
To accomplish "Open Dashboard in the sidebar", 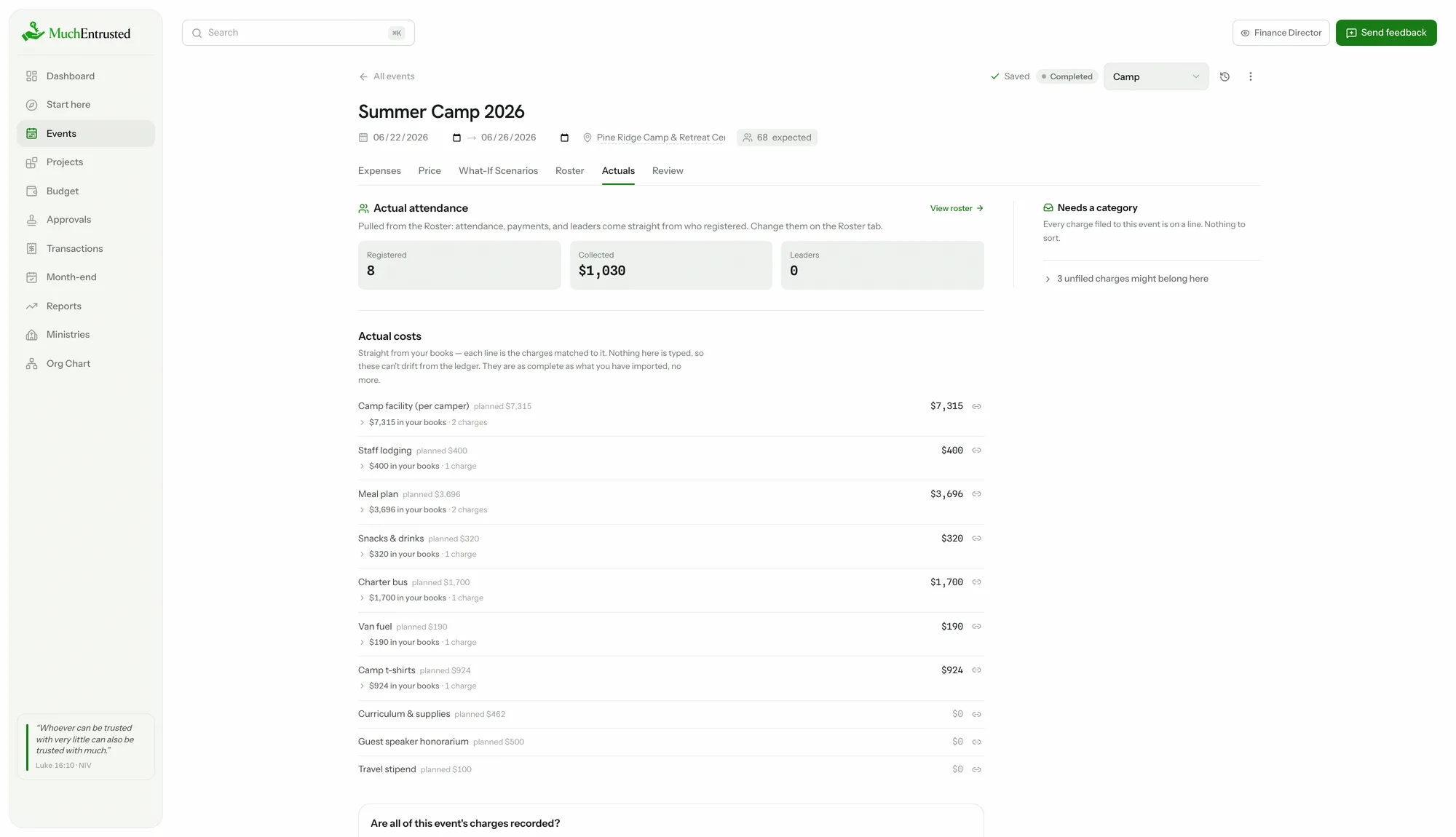I will 86,76.
